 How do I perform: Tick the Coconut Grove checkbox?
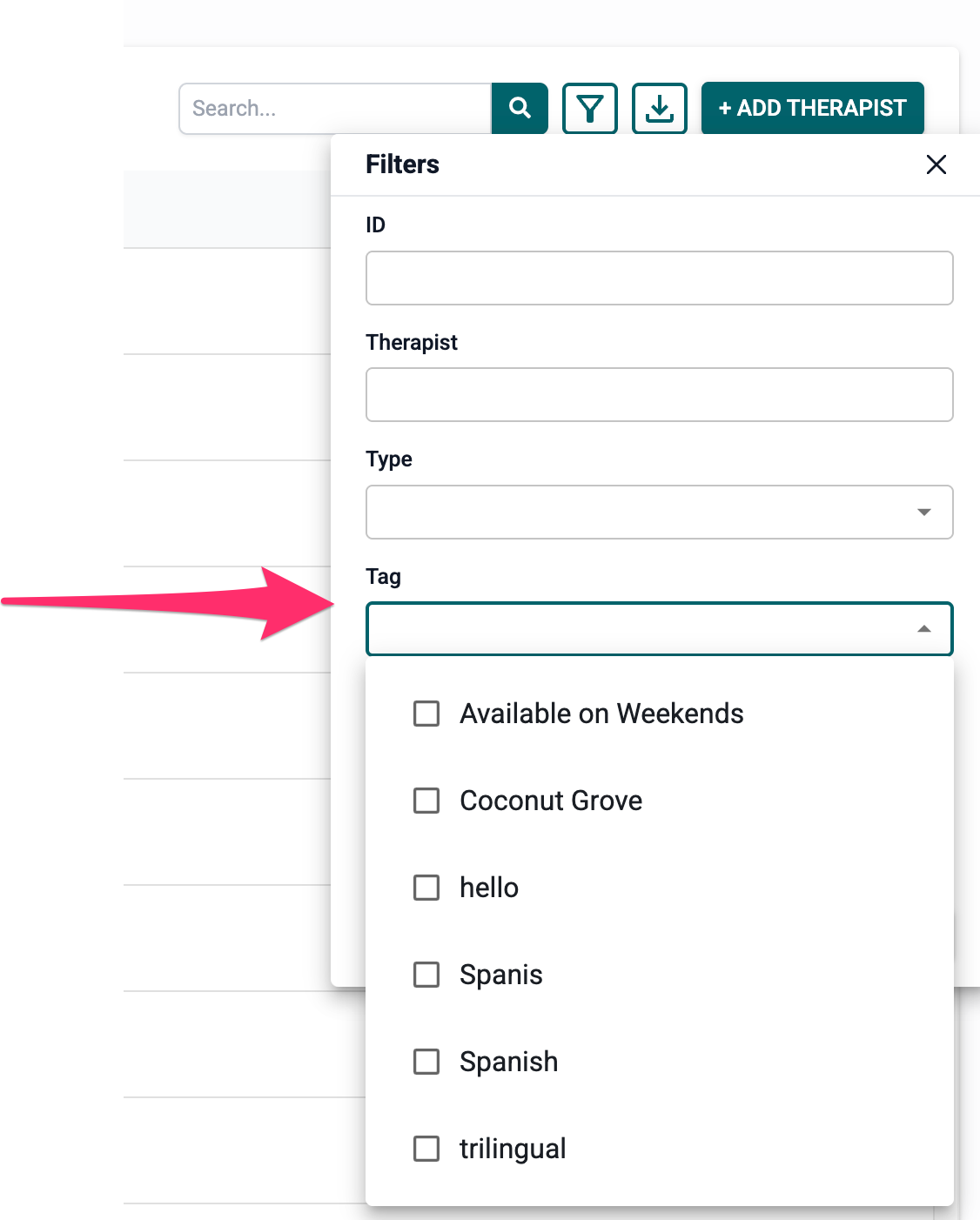426,801
